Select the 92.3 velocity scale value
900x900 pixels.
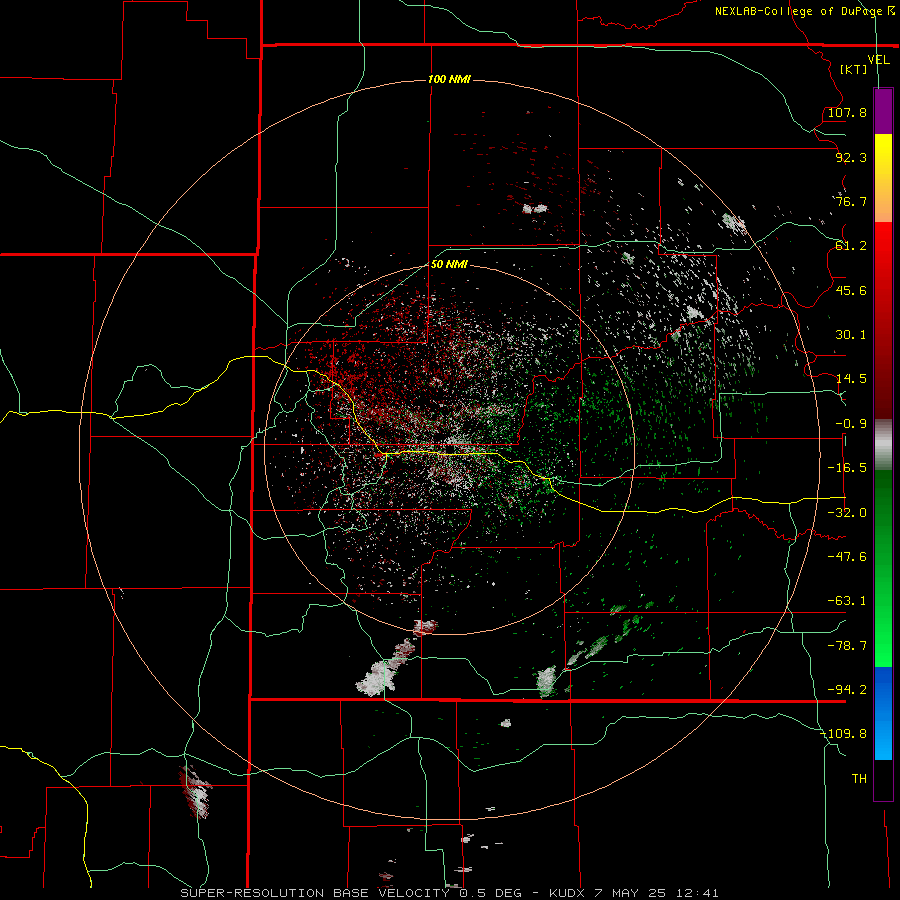[x=851, y=157]
